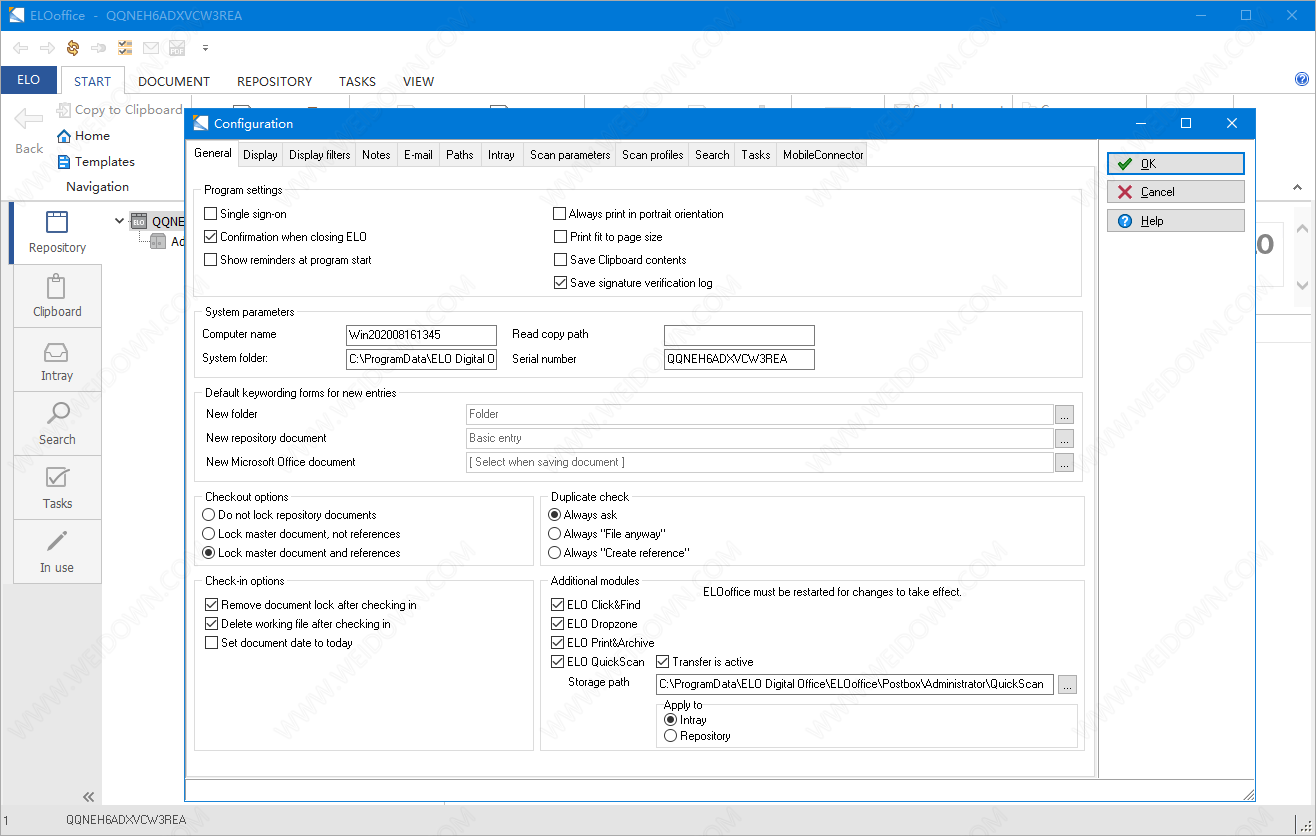Click the checklist icon in quick access toolbar
The image size is (1316, 836).
click(x=125, y=47)
